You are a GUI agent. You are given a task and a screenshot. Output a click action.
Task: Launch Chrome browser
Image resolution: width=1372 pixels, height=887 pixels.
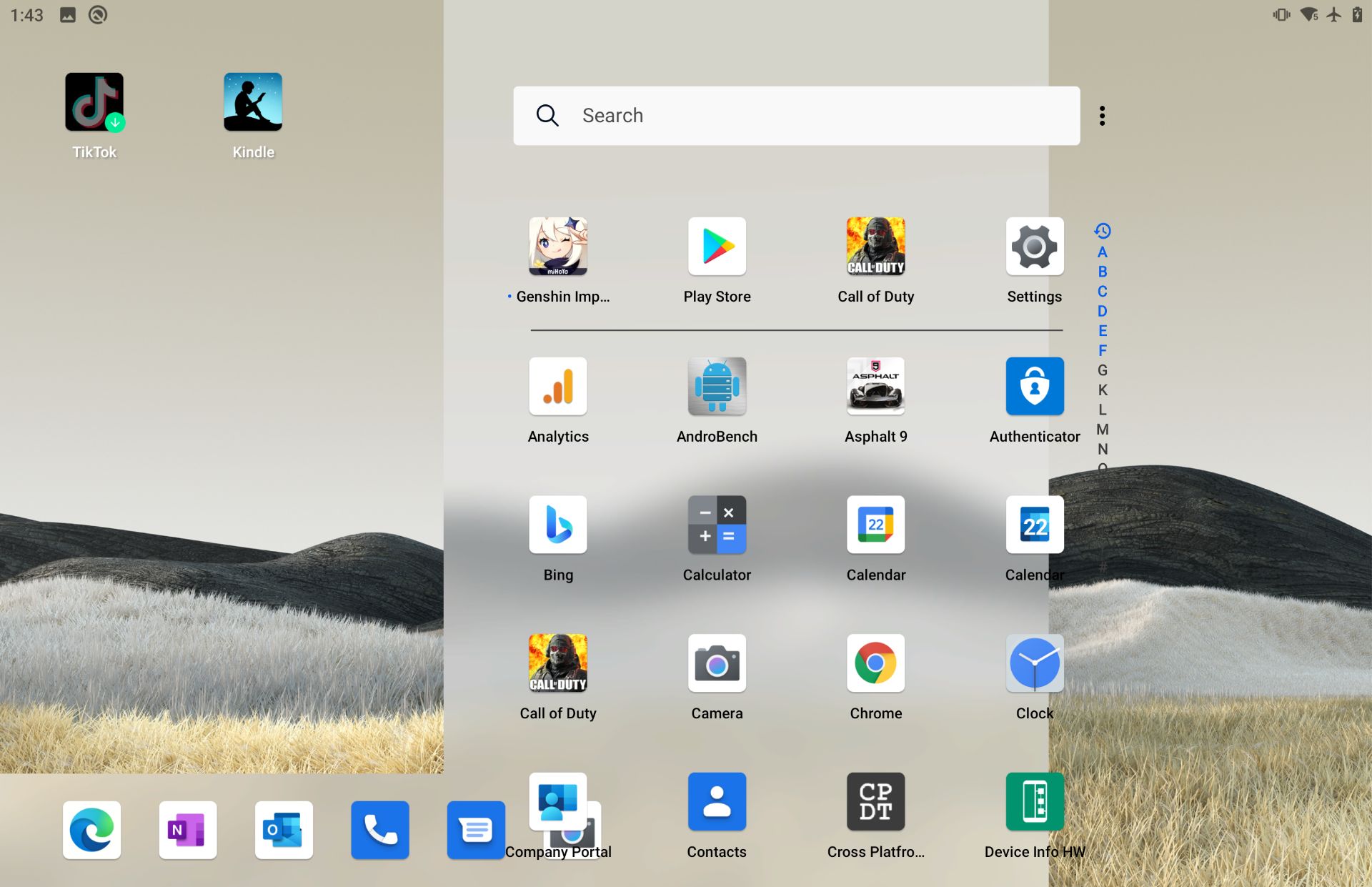pyautogui.click(x=876, y=663)
